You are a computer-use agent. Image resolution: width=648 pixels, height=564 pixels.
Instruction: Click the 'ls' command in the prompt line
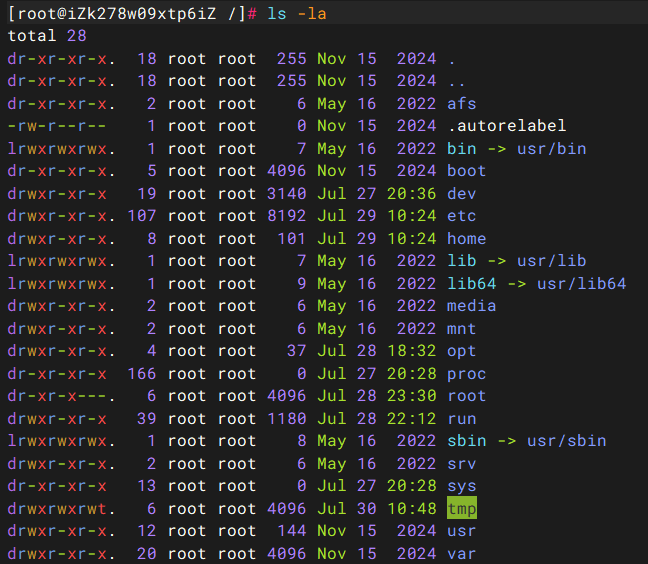click(276, 14)
